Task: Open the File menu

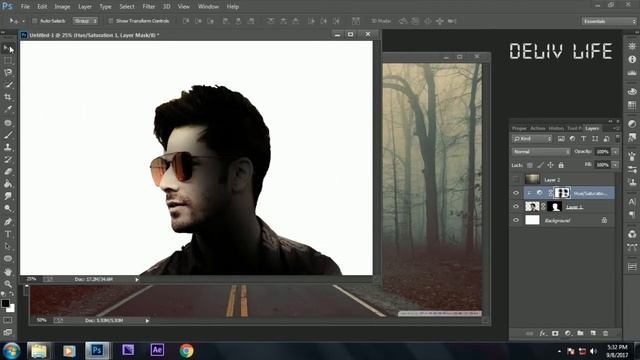Action: click(25, 7)
